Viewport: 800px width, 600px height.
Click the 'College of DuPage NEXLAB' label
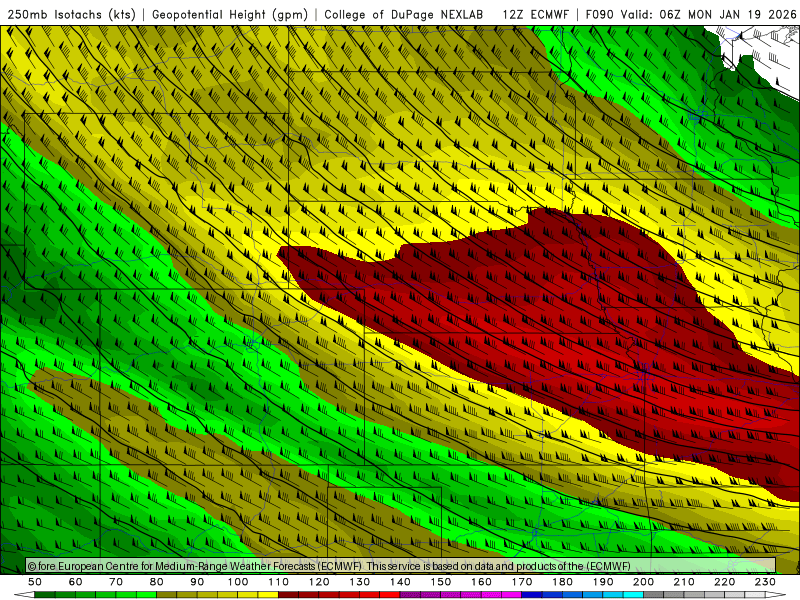(x=404, y=14)
